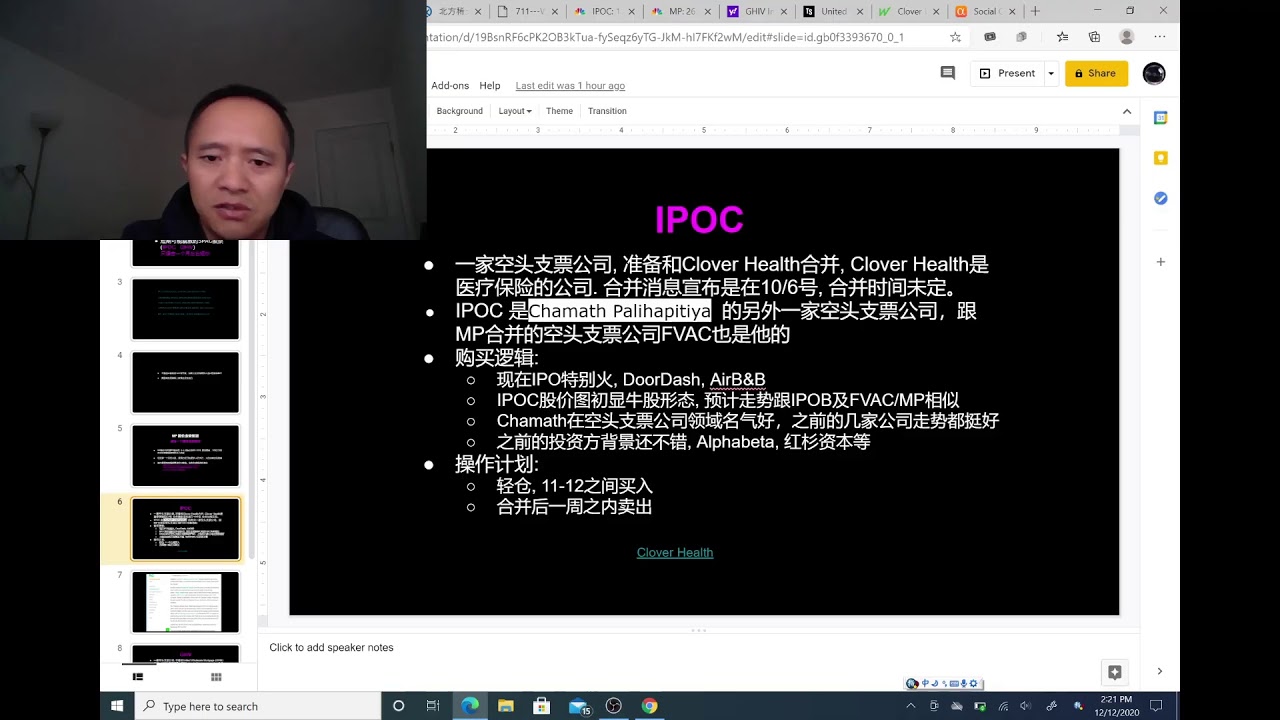Open the Mail app on the taskbar

tap(578, 706)
